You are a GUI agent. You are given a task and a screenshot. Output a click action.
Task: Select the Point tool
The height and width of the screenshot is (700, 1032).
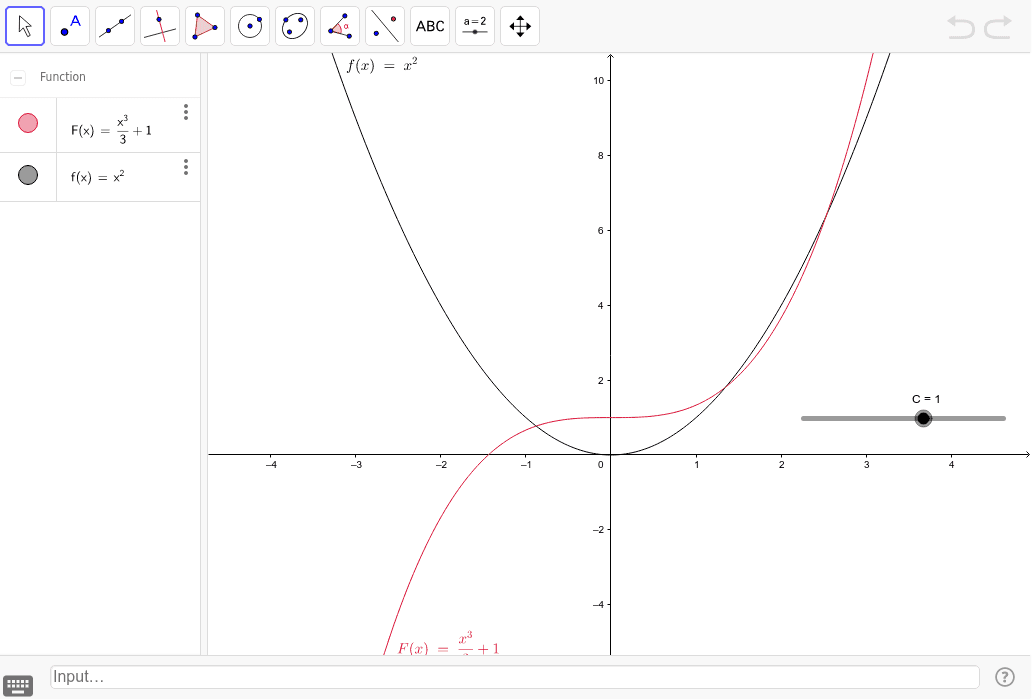coord(70,26)
